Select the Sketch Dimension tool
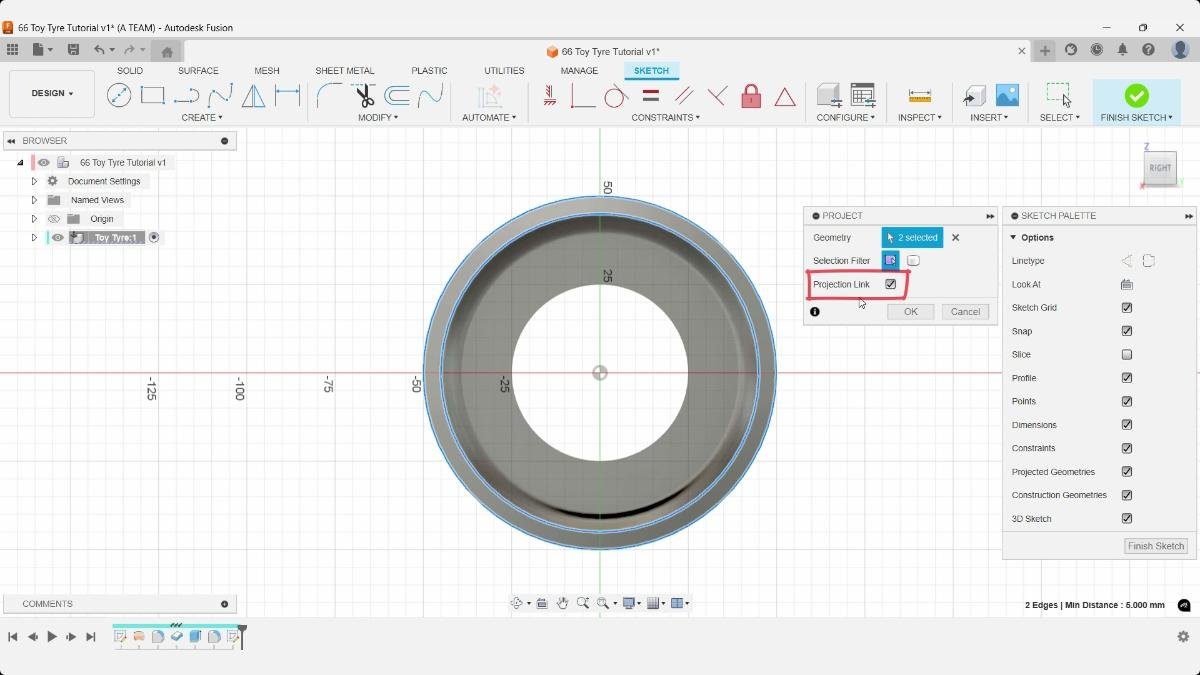The image size is (1200, 675). [288, 96]
